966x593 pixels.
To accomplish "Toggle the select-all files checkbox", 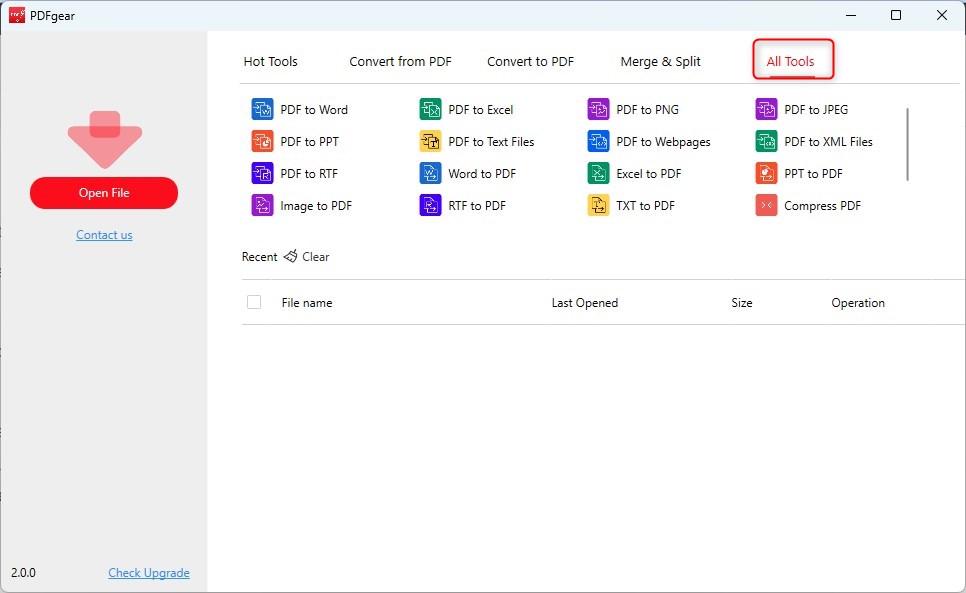I will tap(254, 302).
